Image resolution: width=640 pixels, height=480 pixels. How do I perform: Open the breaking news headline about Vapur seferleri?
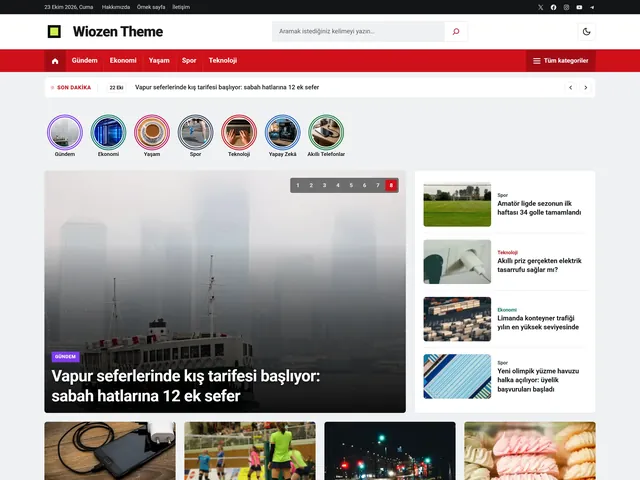click(227, 87)
